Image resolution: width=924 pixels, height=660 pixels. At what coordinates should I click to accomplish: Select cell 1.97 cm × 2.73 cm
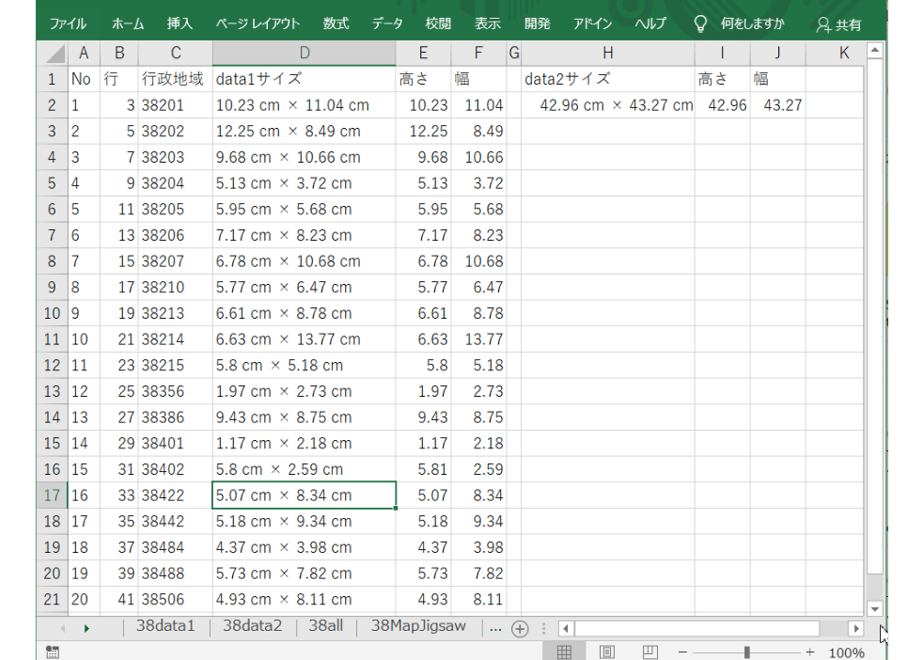[x=304, y=391]
